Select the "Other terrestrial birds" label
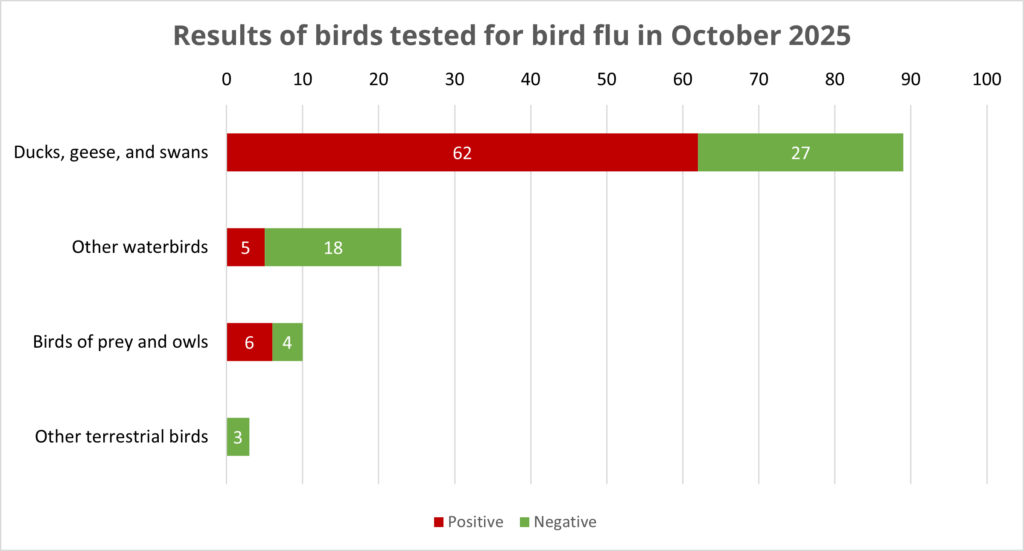 [121, 437]
